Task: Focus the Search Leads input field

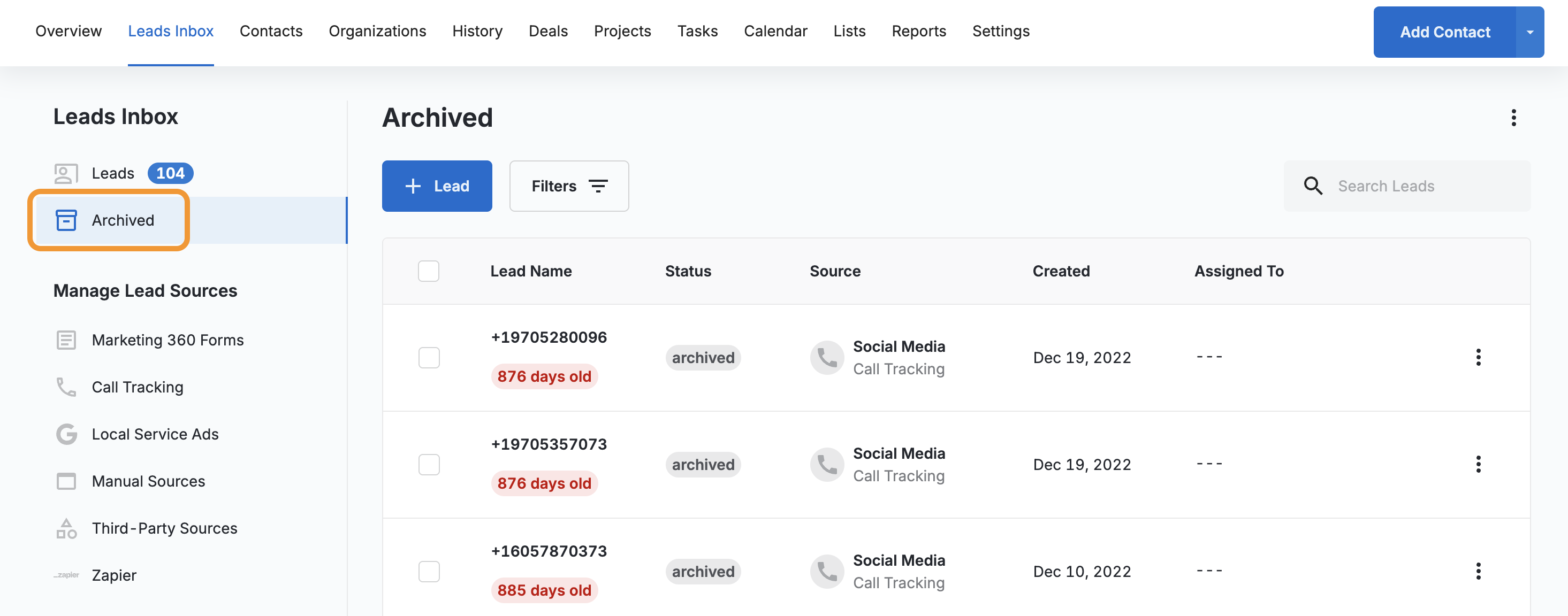Action: [1425, 186]
